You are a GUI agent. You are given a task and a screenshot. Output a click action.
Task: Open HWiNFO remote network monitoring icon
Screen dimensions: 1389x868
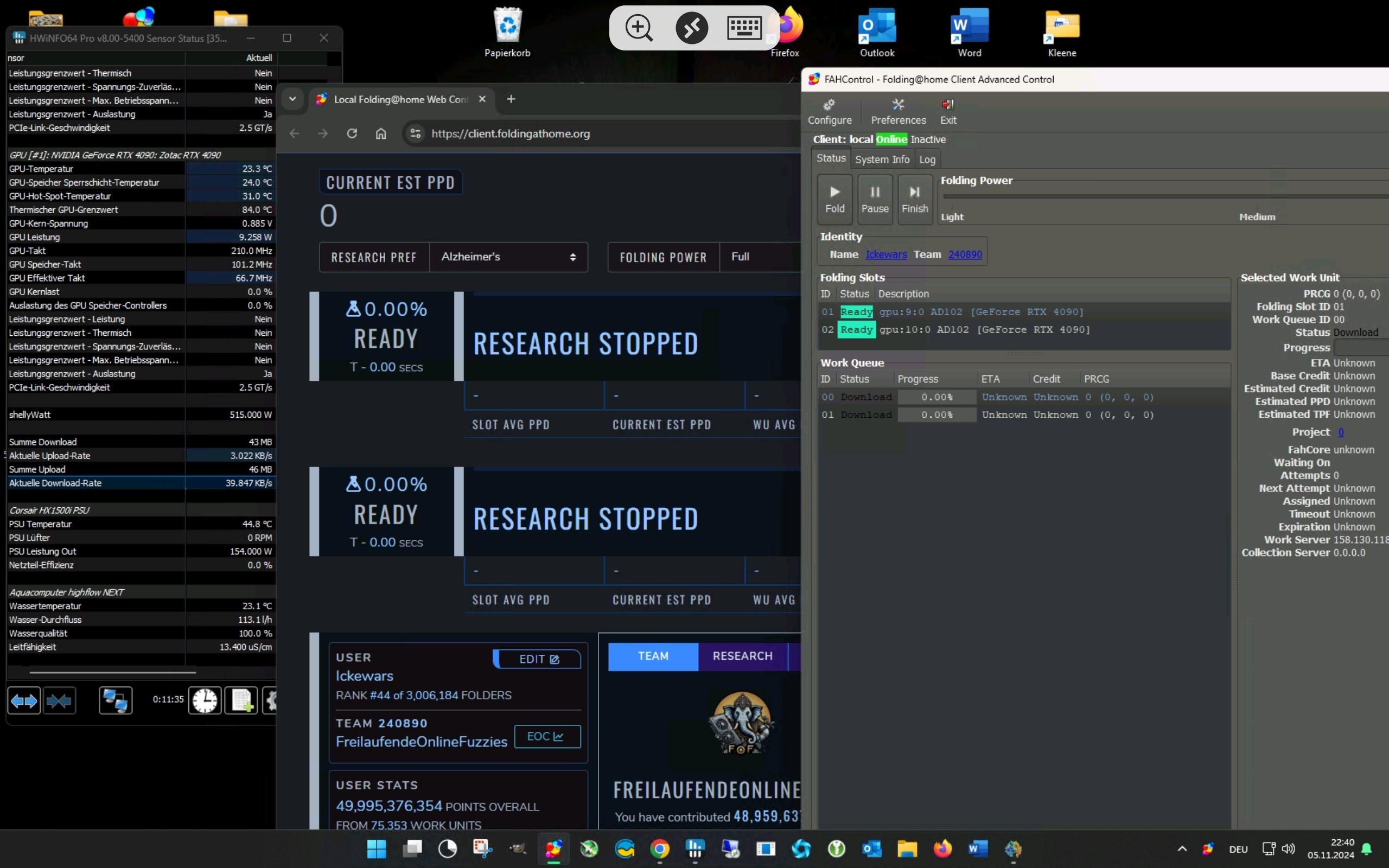116,700
